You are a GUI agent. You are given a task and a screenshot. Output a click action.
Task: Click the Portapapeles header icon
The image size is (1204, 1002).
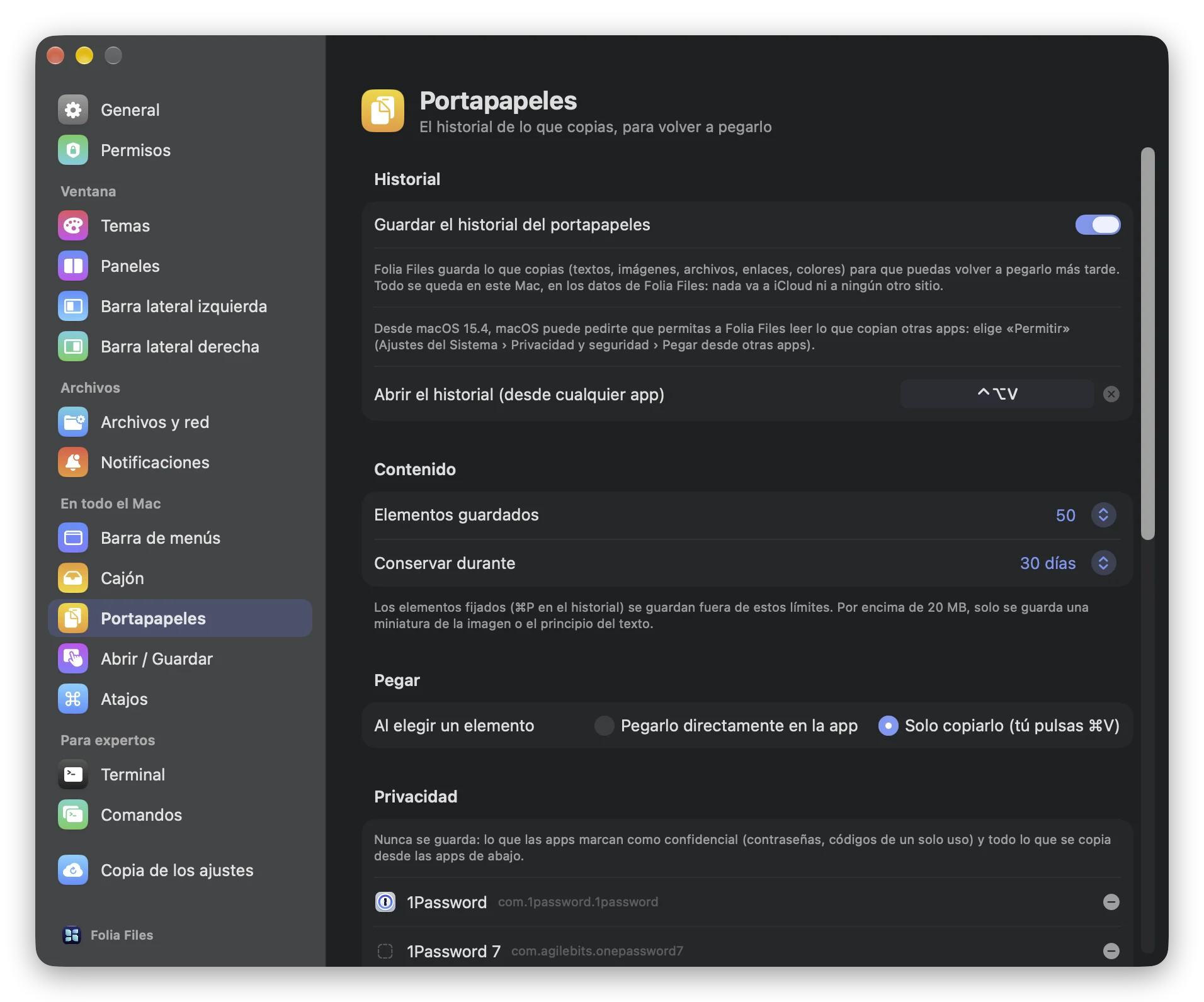point(383,111)
